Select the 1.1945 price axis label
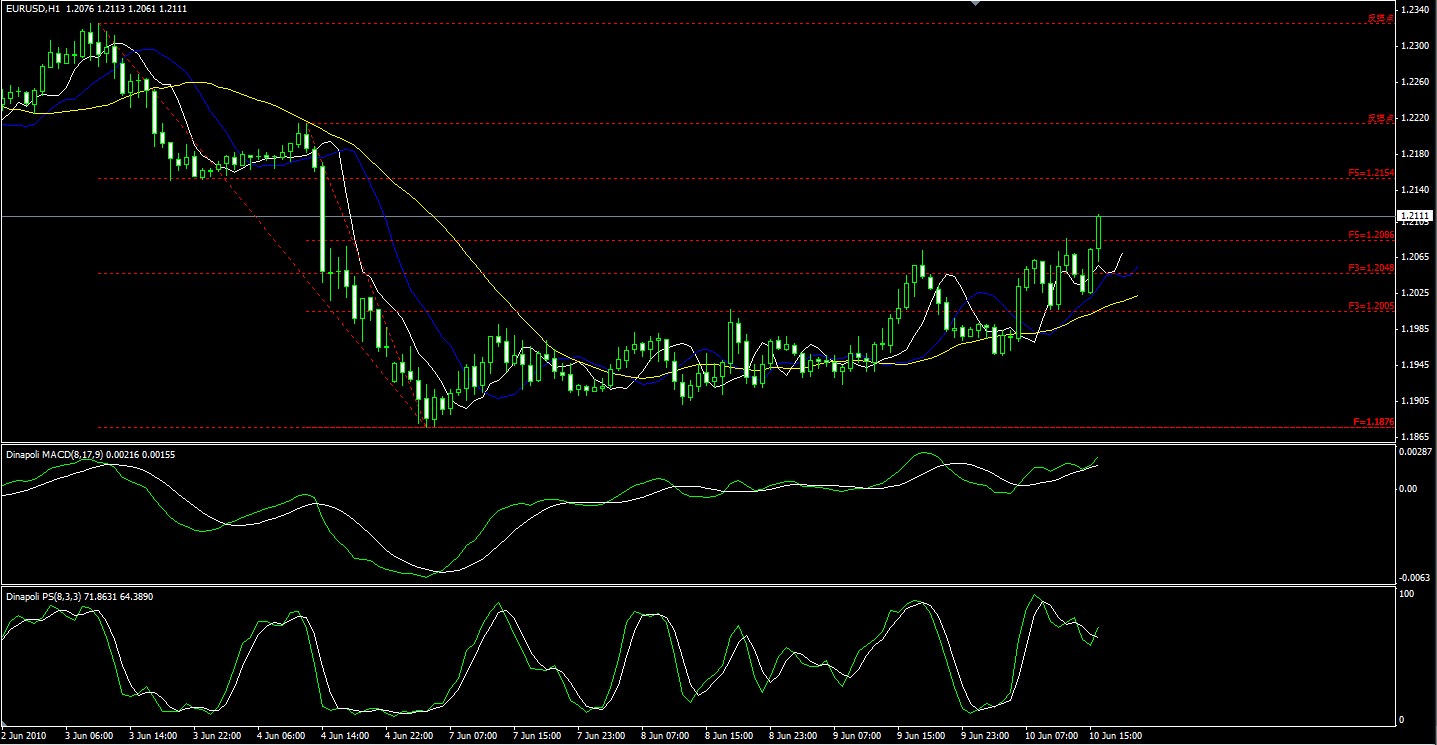The height and width of the screenshot is (745, 1437). [x=1415, y=365]
